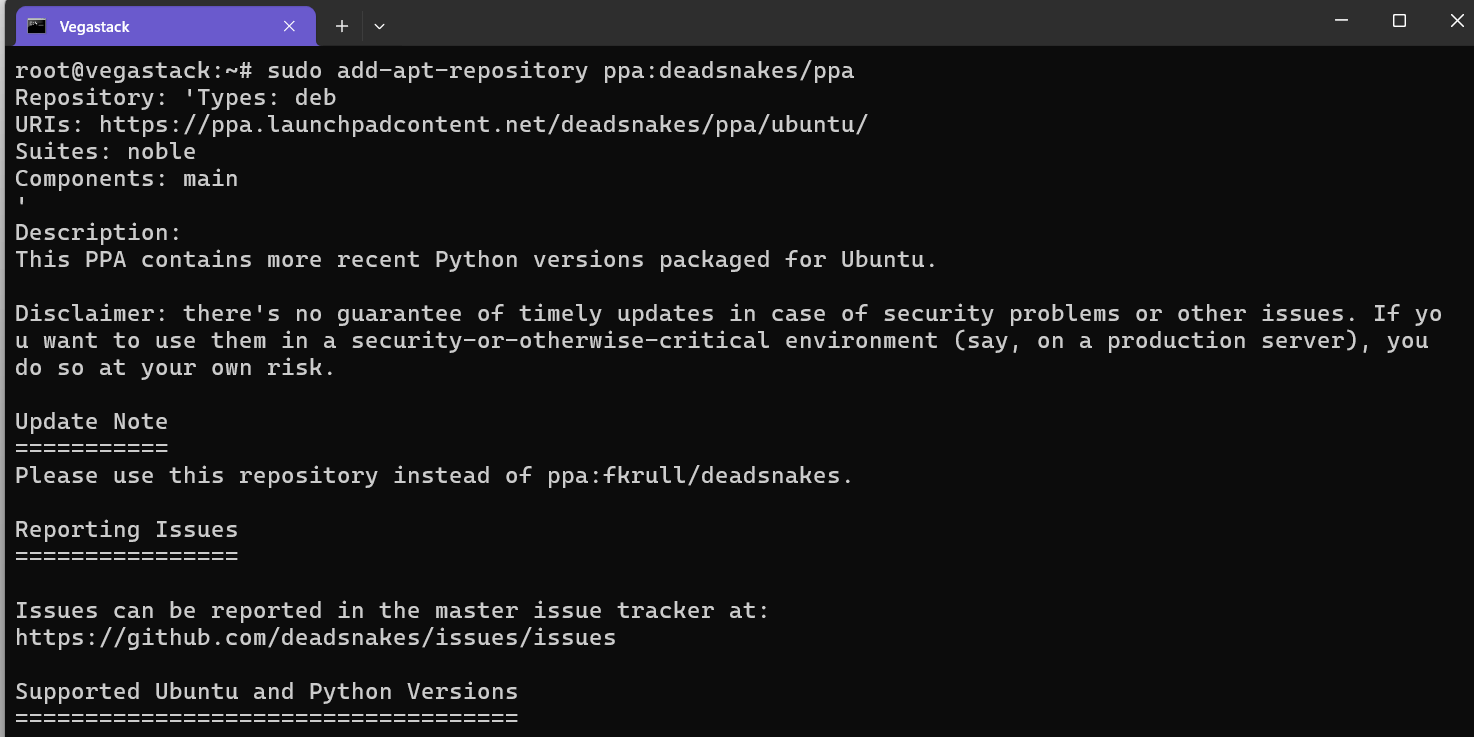Minimize the terminal window
The height and width of the screenshot is (737, 1474).
[1341, 21]
